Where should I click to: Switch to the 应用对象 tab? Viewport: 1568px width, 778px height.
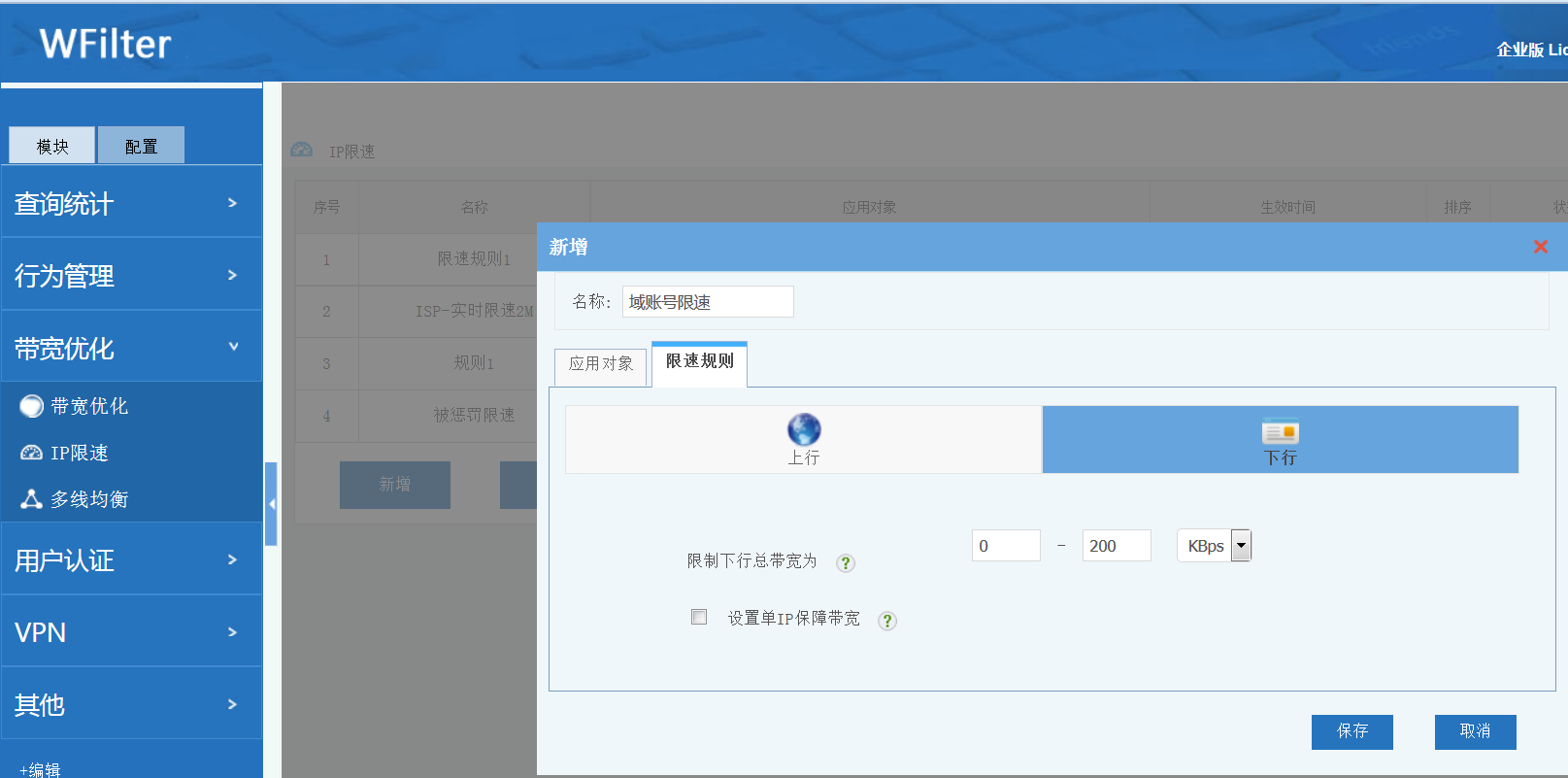[600, 364]
